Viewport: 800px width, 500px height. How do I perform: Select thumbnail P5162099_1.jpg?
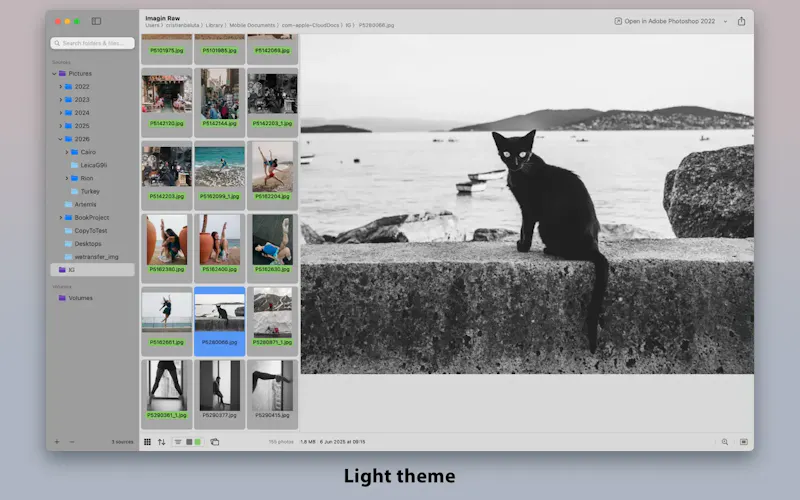click(x=219, y=176)
